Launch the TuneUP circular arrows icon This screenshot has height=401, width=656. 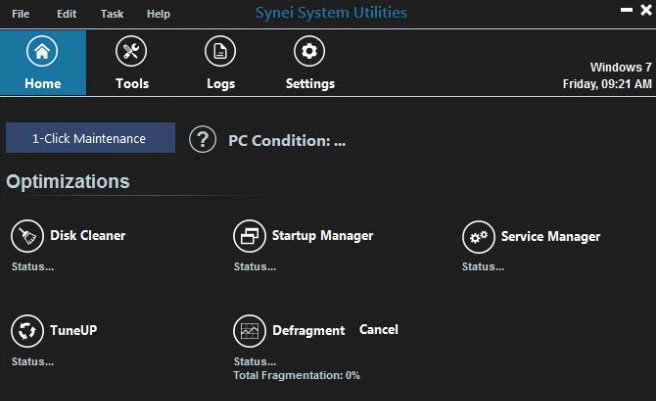coord(26,331)
